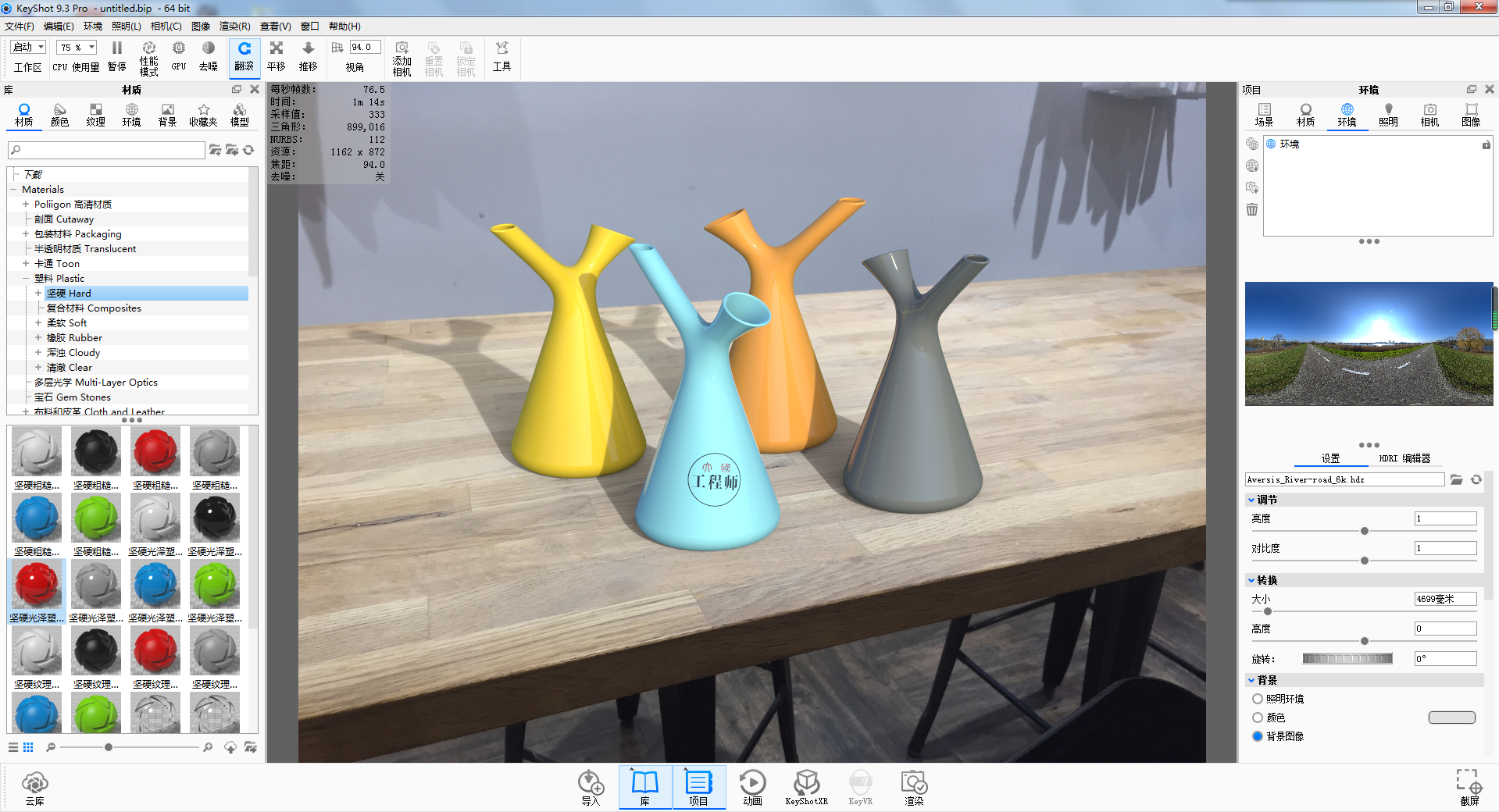Open the Render menu
1499x812 pixels.
click(234, 26)
